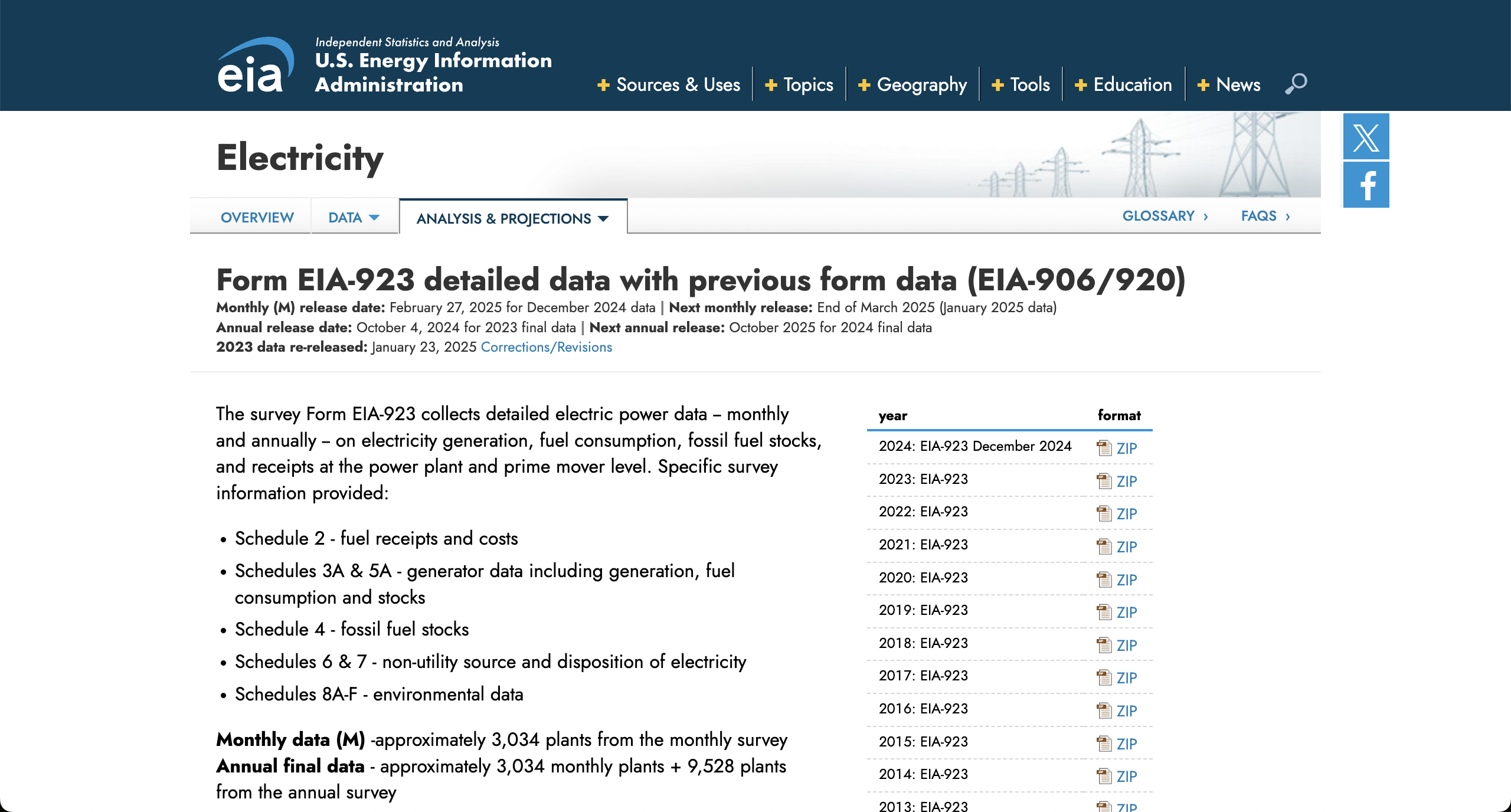This screenshot has width=1511, height=812.
Task: Open the DATA dropdown tab
Action: [354, 217]
